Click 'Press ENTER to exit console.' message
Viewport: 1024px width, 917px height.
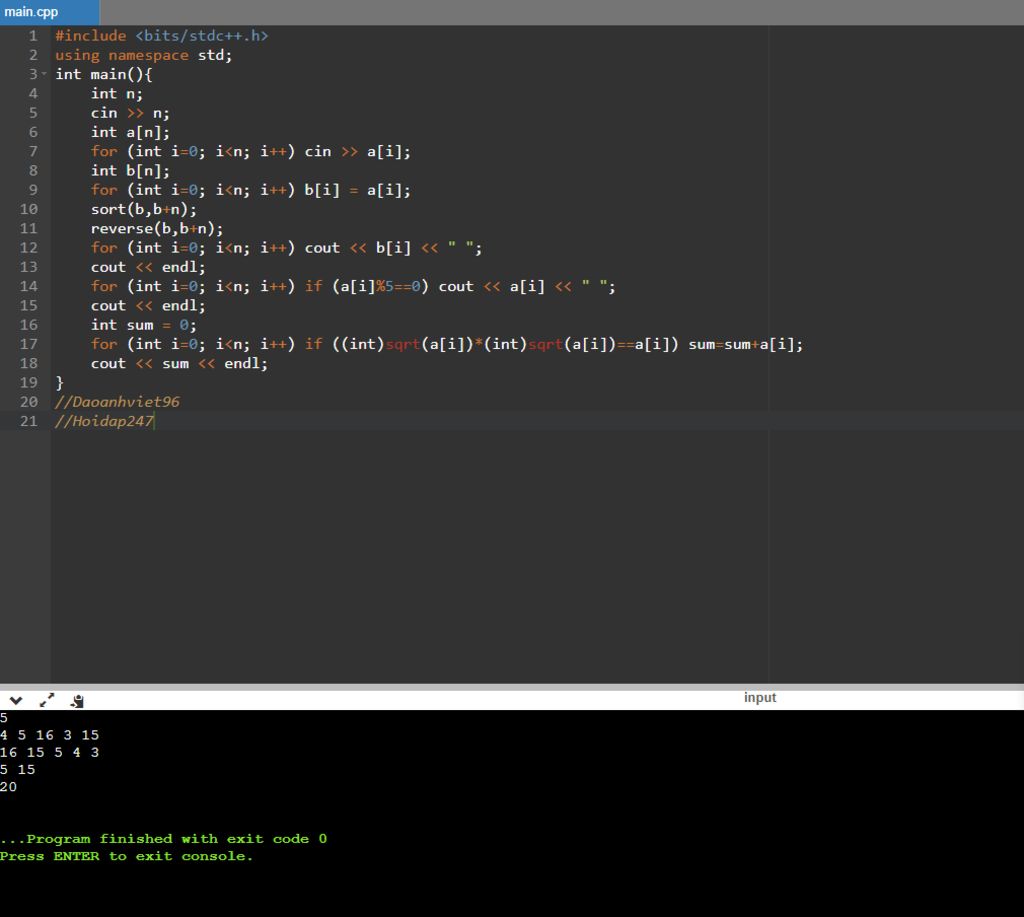tap(126, 856)
